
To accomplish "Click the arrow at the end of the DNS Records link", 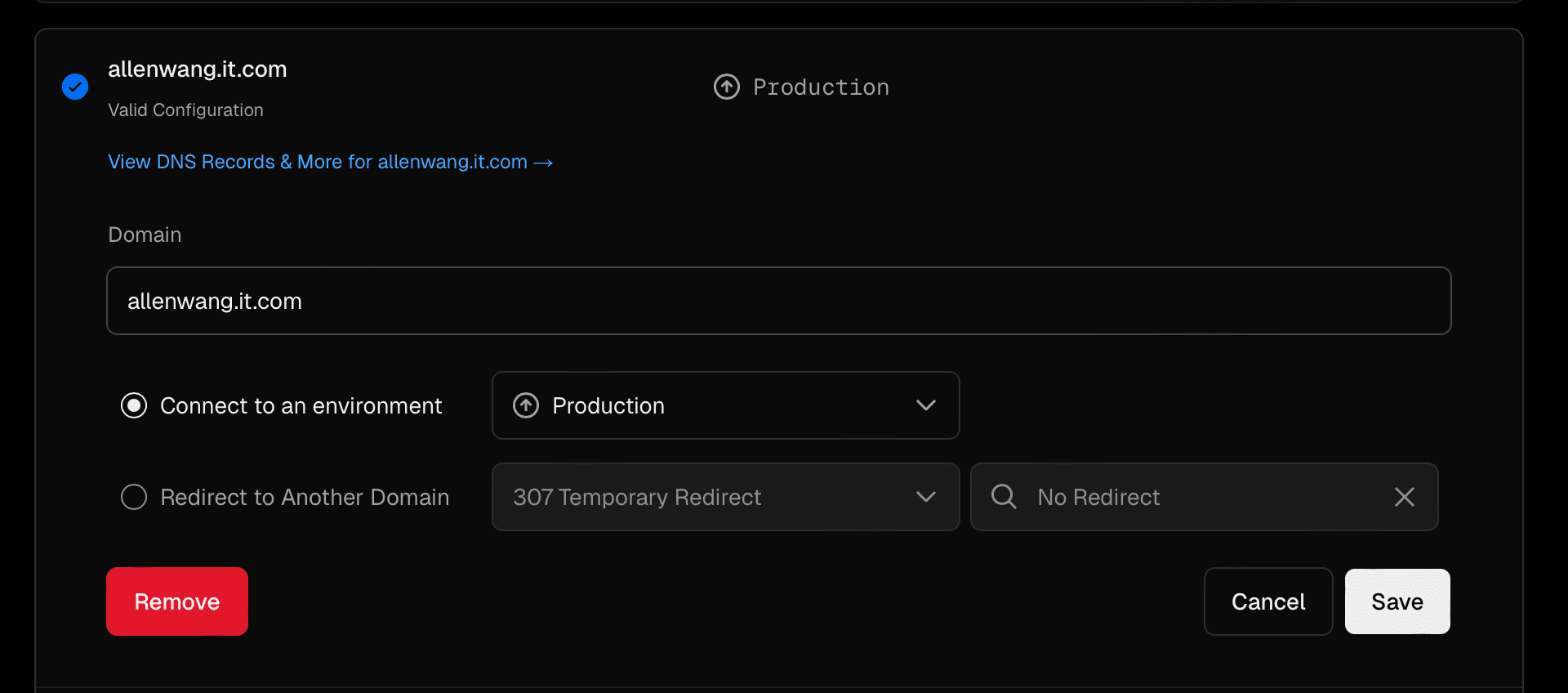I will coord(543,163).
